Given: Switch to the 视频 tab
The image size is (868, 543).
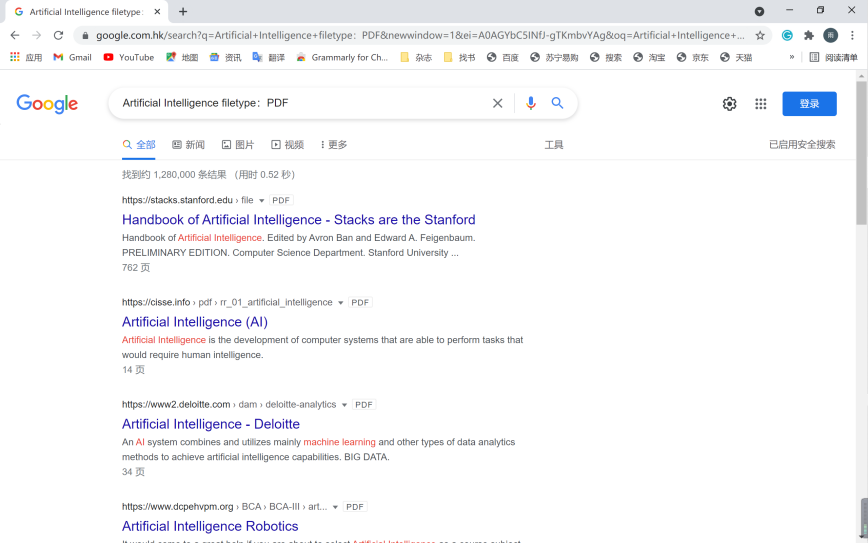Looking at the screenshot, I should tap(287, 144).
